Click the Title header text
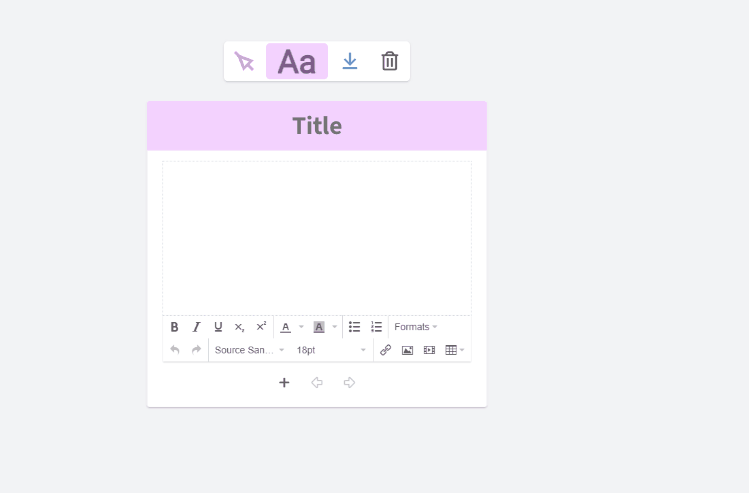Image resolution: width=749 pixels, height=493 pixels. click(317, 126)
